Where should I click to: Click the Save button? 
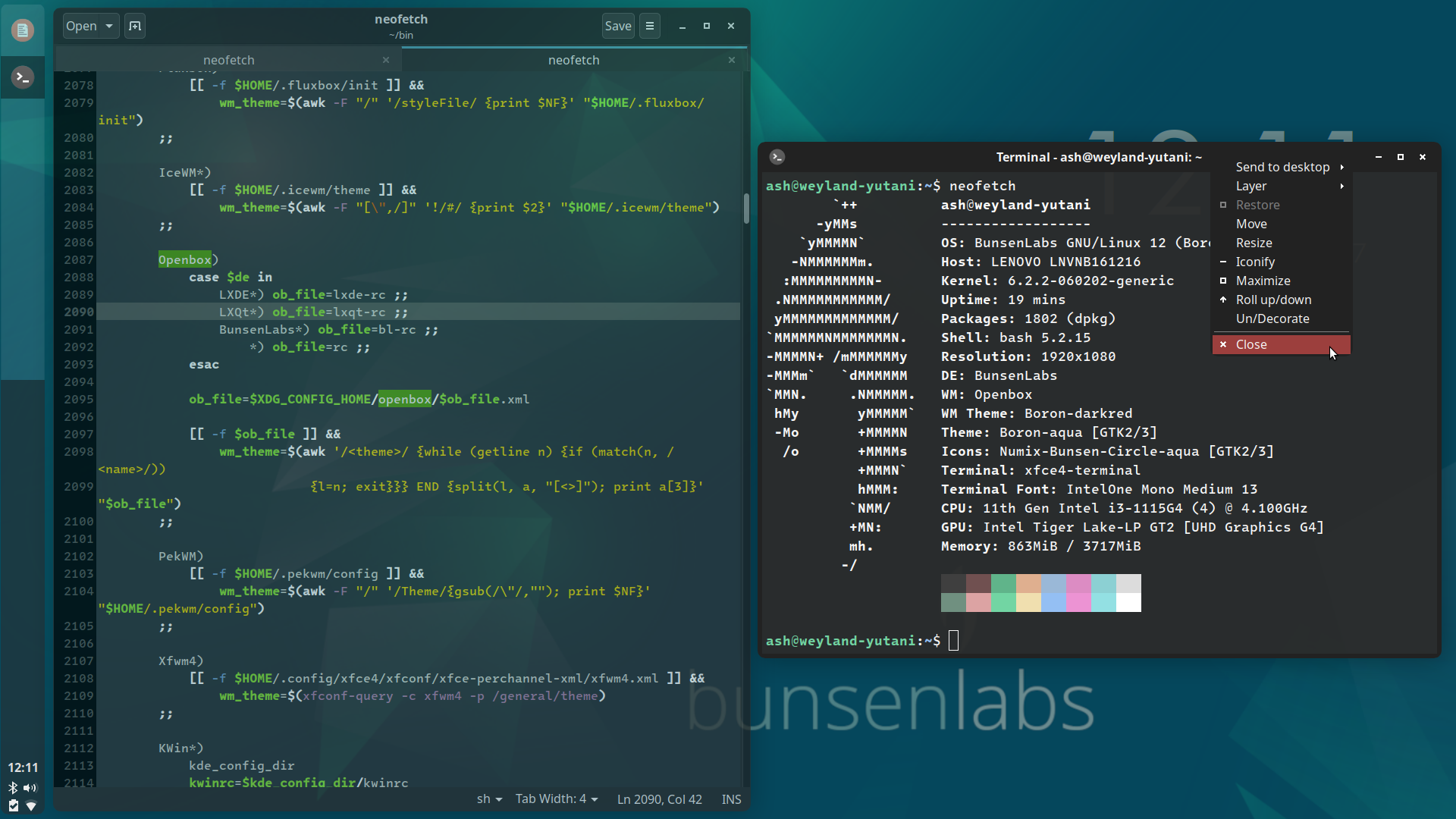pyautogui.click(x=618, y=25)
